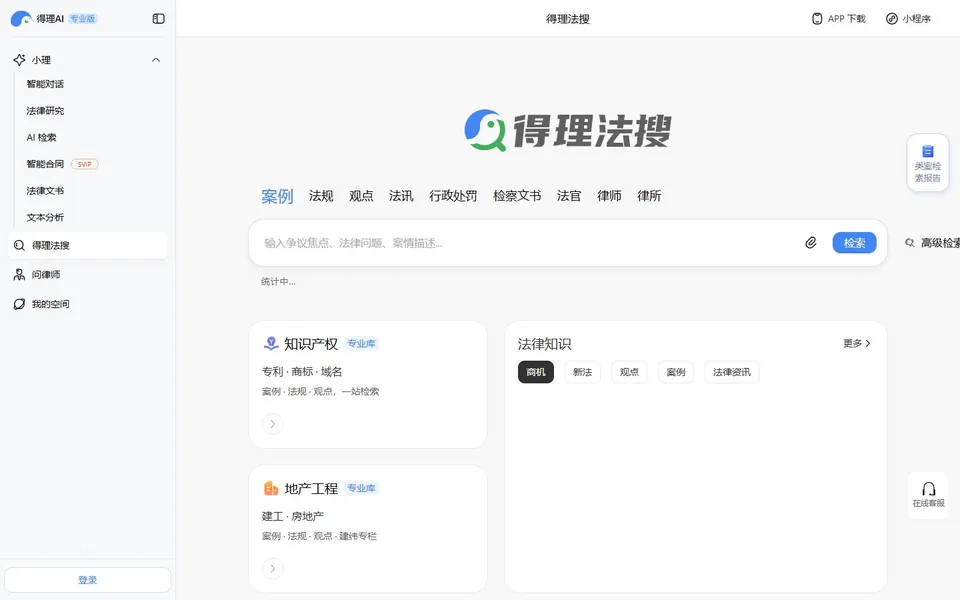
Task: Click 专业库 badge on 知识产权 card
Action: click(x=361, y=343)
